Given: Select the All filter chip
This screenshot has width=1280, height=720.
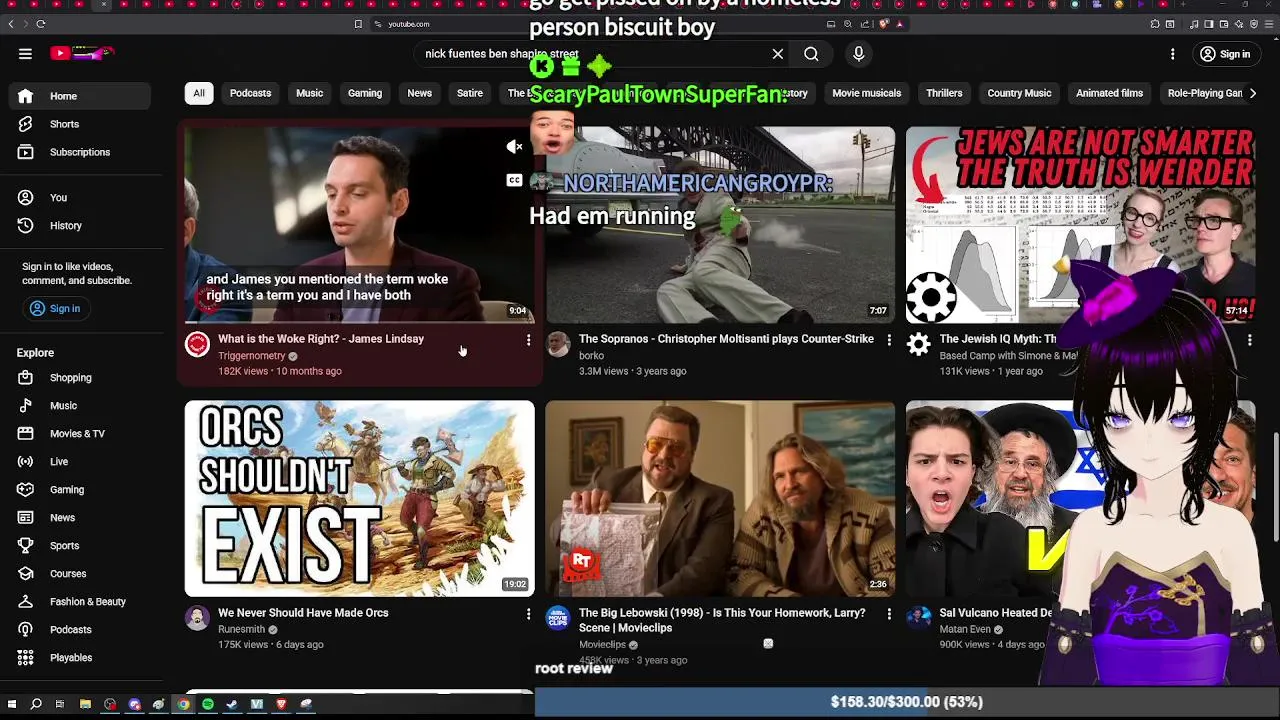Looking at the screenshot, I should [199, 93].
